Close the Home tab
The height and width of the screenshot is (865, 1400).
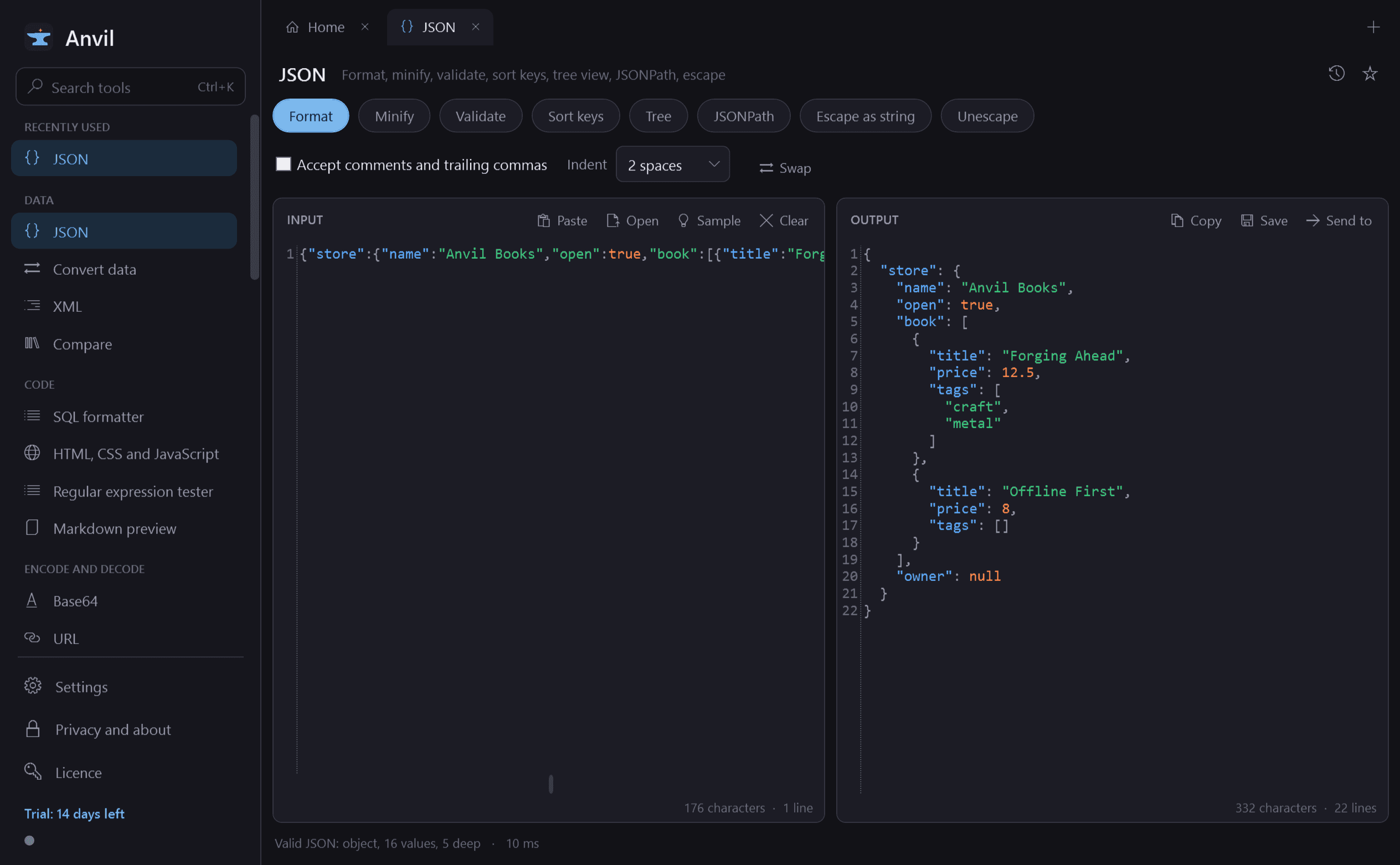(365, 27)
